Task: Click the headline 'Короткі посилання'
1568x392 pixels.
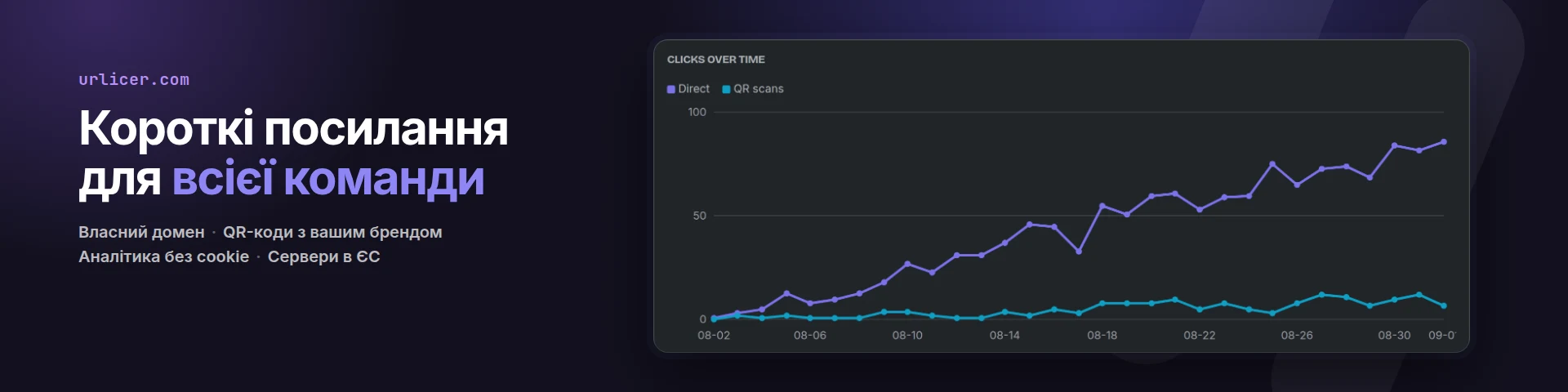Action: (293, 128)
